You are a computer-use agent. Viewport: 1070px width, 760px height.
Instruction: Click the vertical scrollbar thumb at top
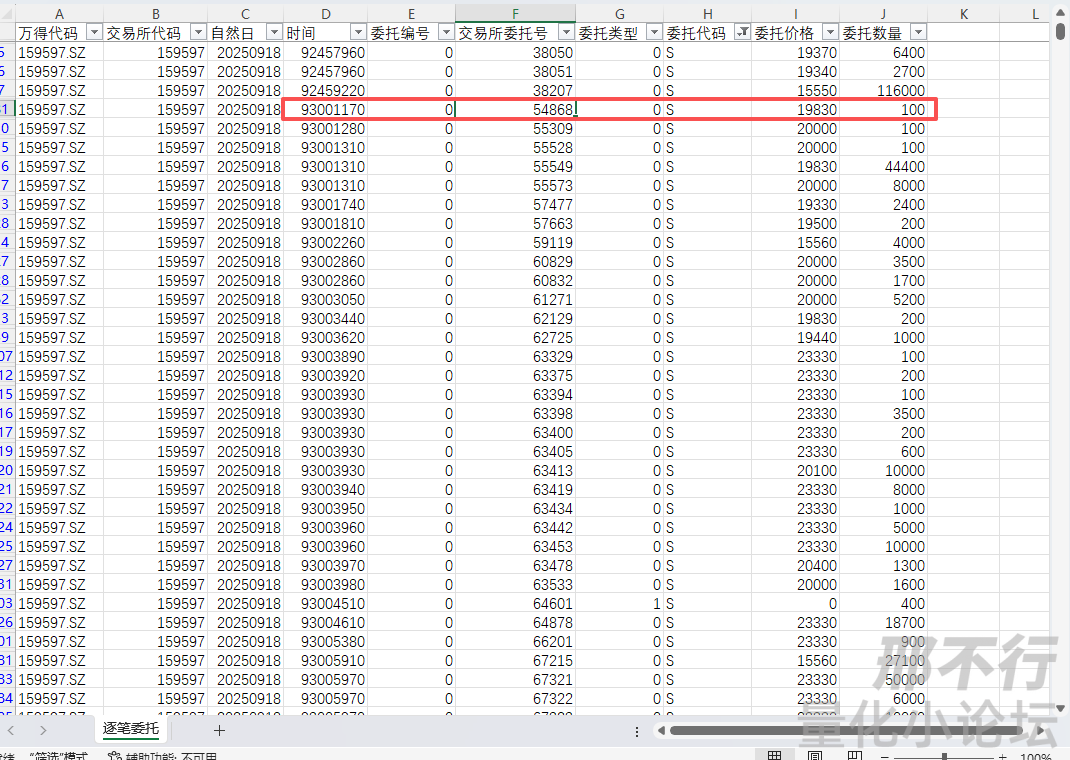coord(1060,31)
